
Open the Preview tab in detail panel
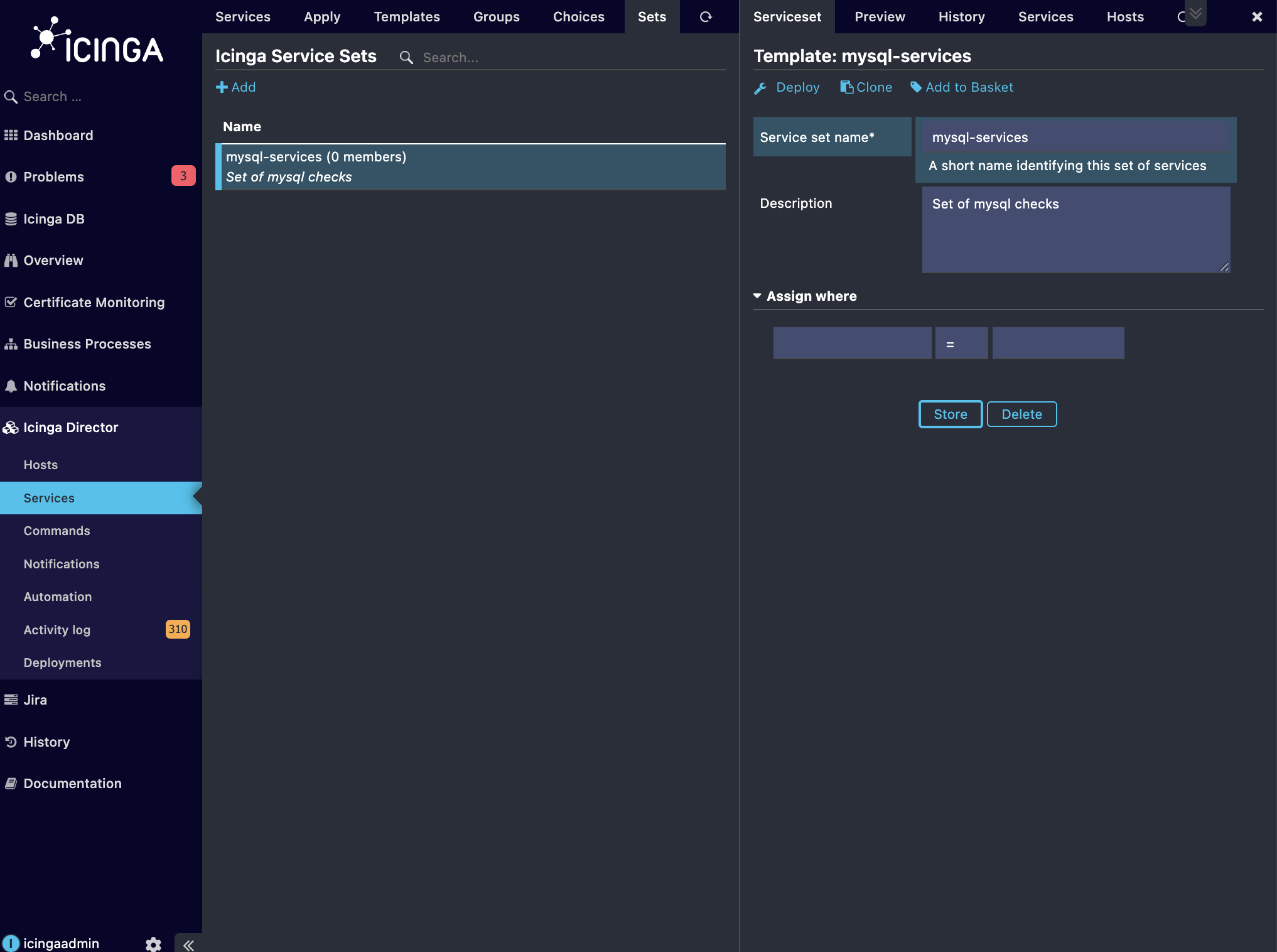(x=880, y=17)
